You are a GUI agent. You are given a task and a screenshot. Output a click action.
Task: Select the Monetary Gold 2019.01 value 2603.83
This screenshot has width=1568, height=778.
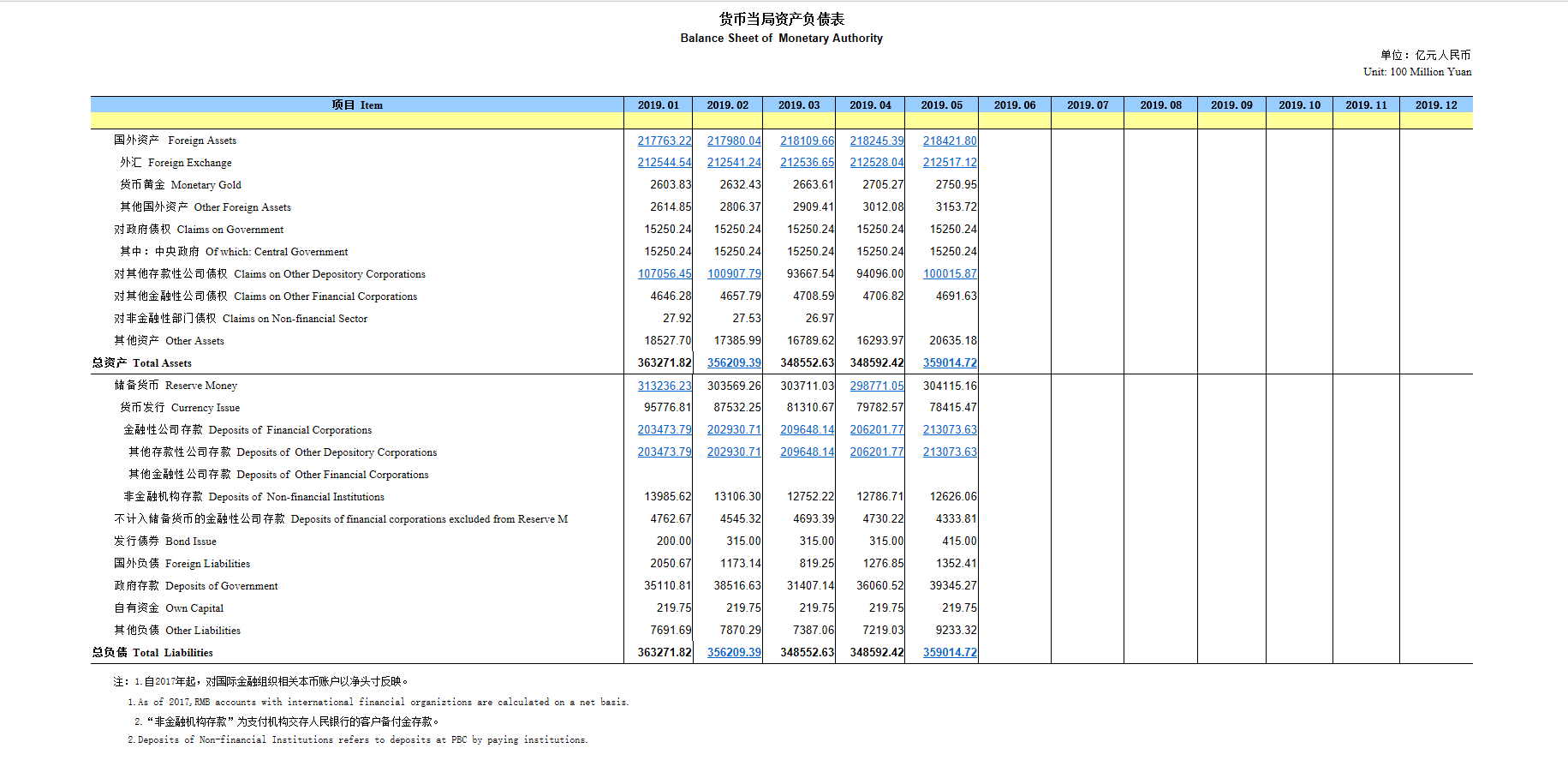670,185
